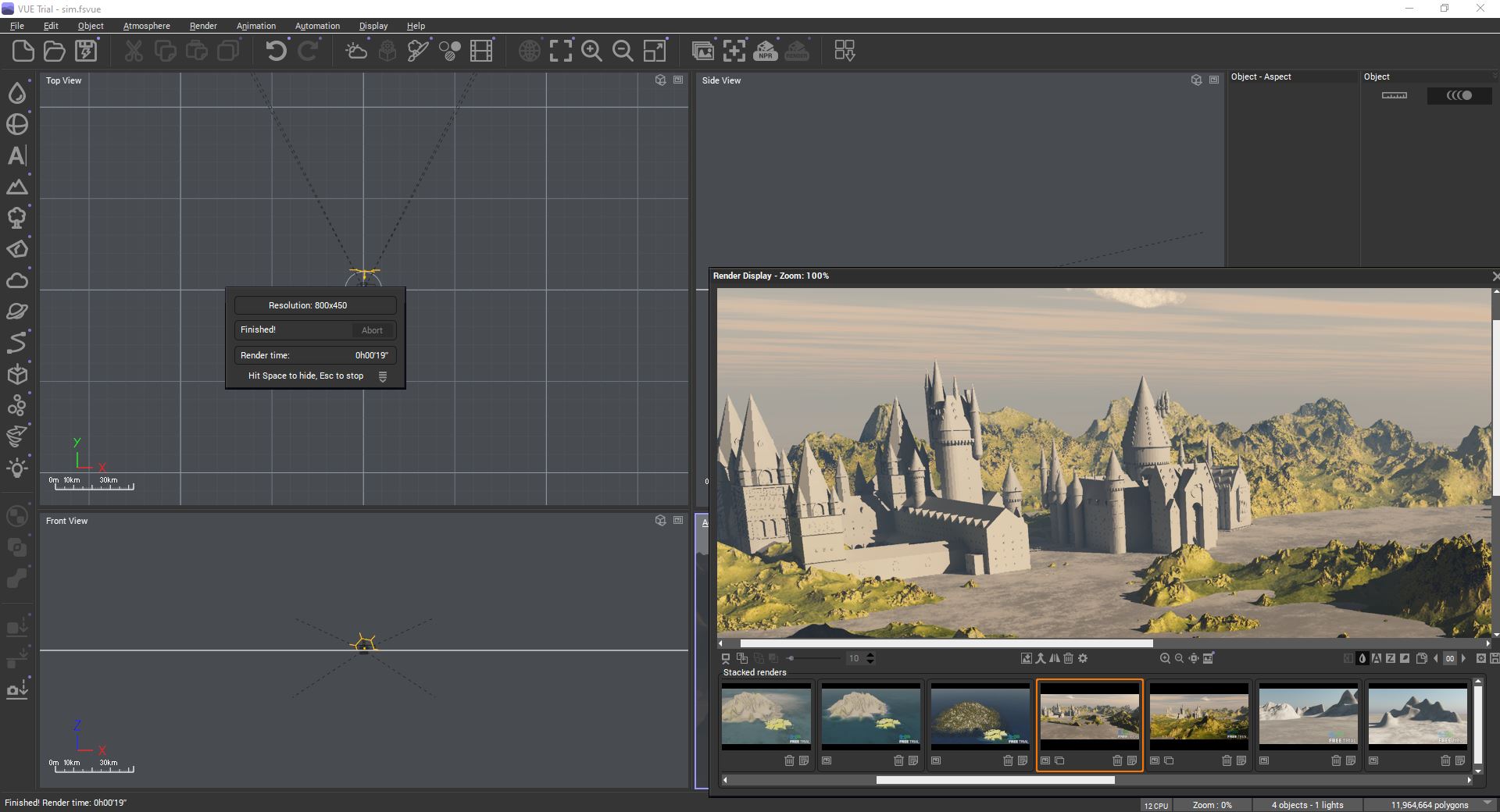Screen dimensions: 1500x812
Task: Zoom in on the rendered picture
Action: tap(1165, 658)
